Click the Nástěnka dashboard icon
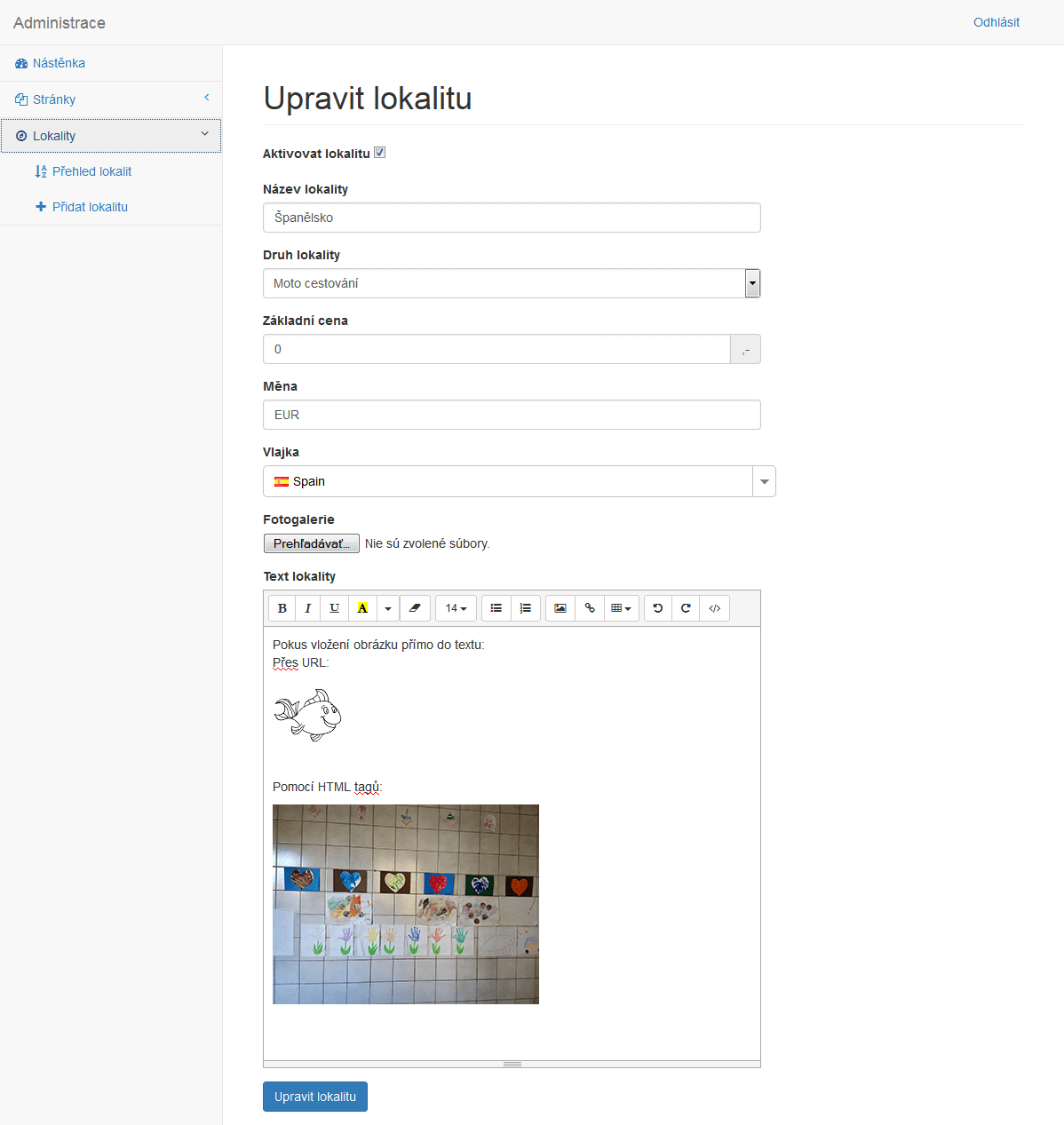The image size is (1064, 1125). point(21,64)
